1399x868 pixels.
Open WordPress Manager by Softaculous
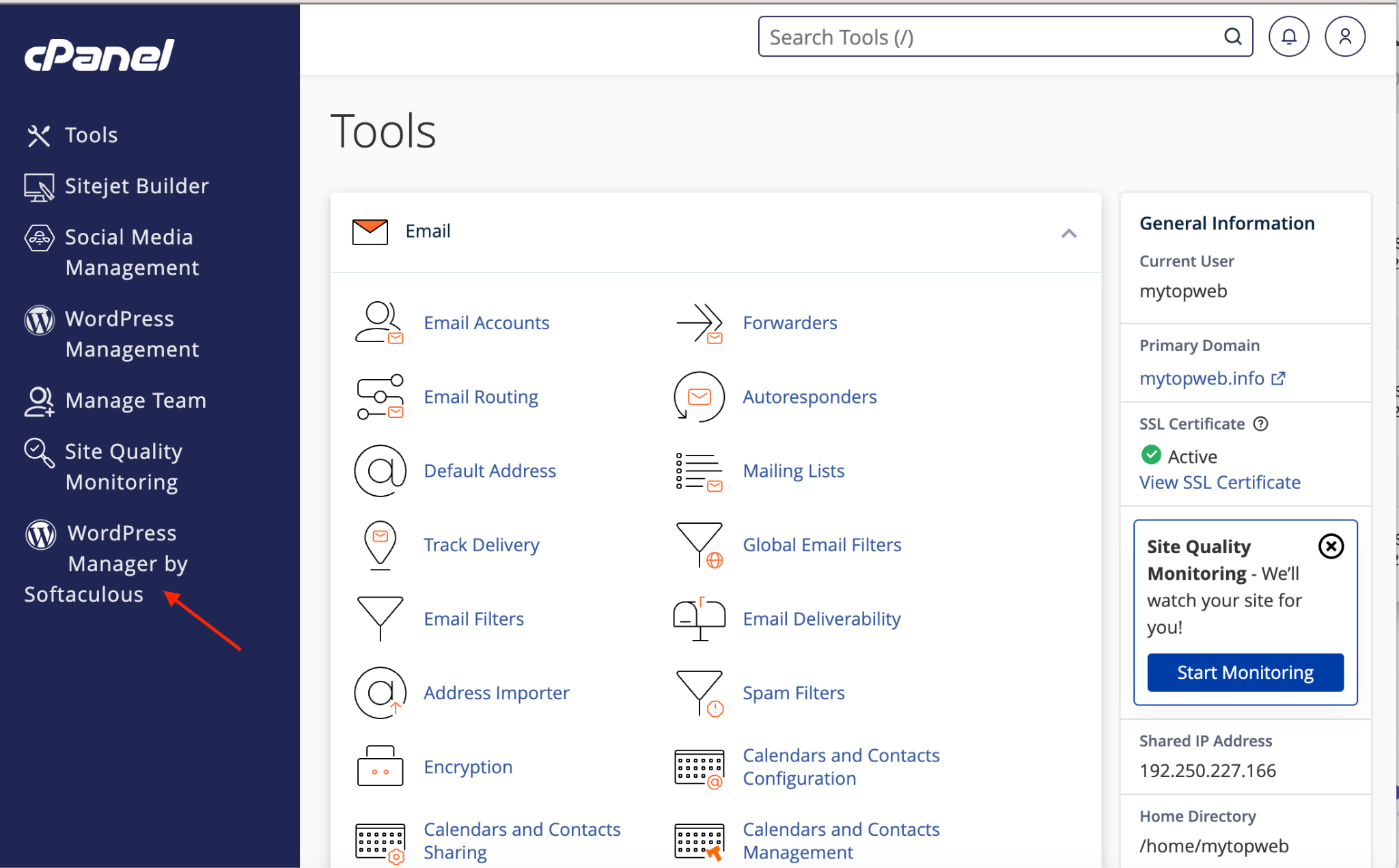(x=106, y=563)
